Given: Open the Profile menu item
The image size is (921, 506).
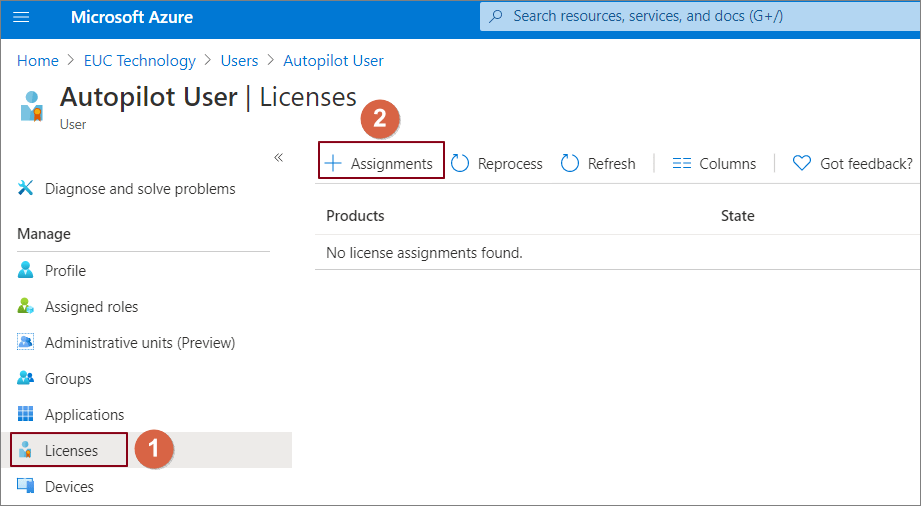Looking at the screenshot, I should [x=65, y=271].
